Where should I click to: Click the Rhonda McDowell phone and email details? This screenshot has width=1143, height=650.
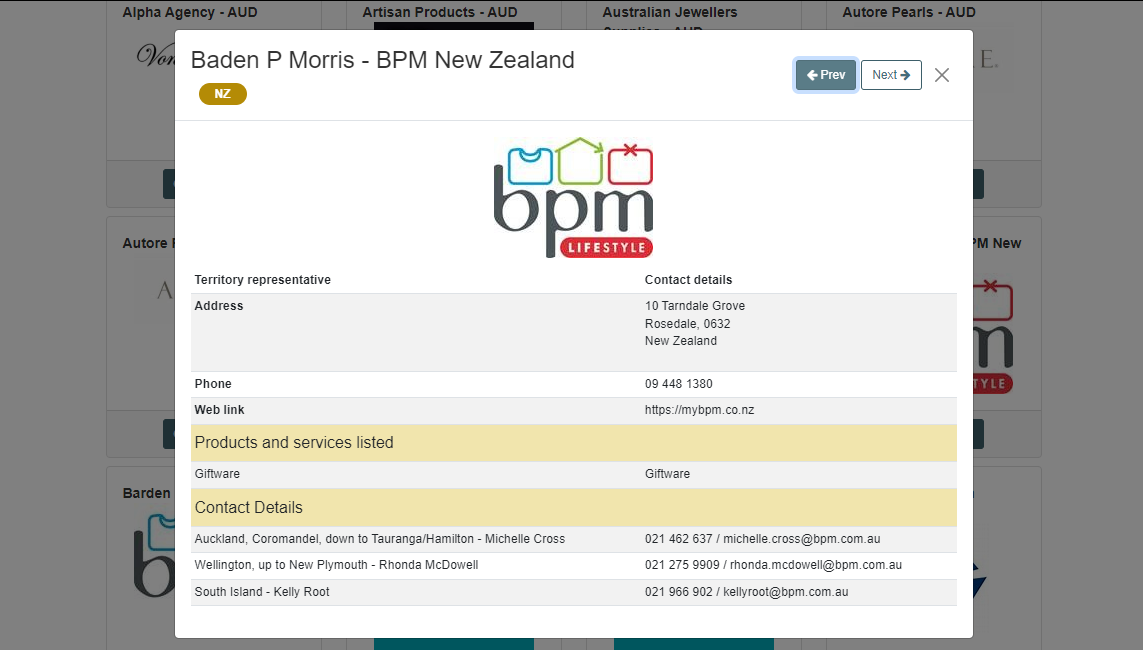coord(773,565)
